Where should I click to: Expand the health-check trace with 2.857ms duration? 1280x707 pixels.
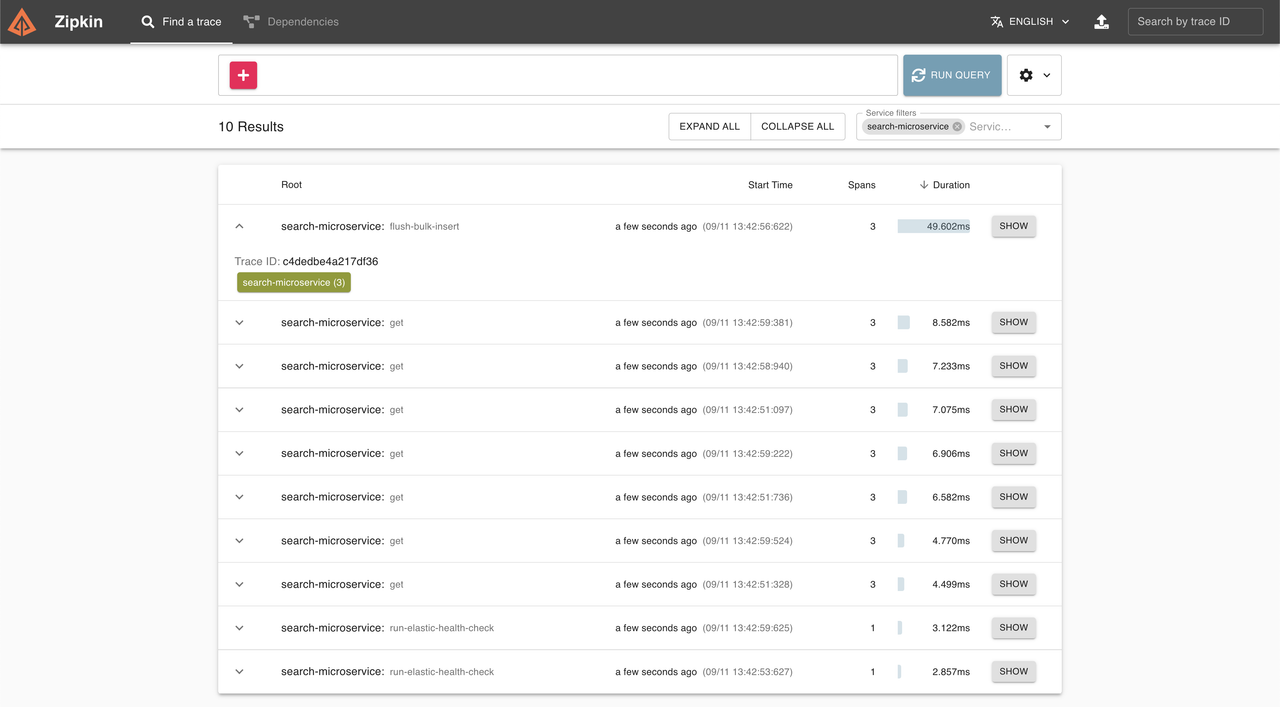coord(239,672)
